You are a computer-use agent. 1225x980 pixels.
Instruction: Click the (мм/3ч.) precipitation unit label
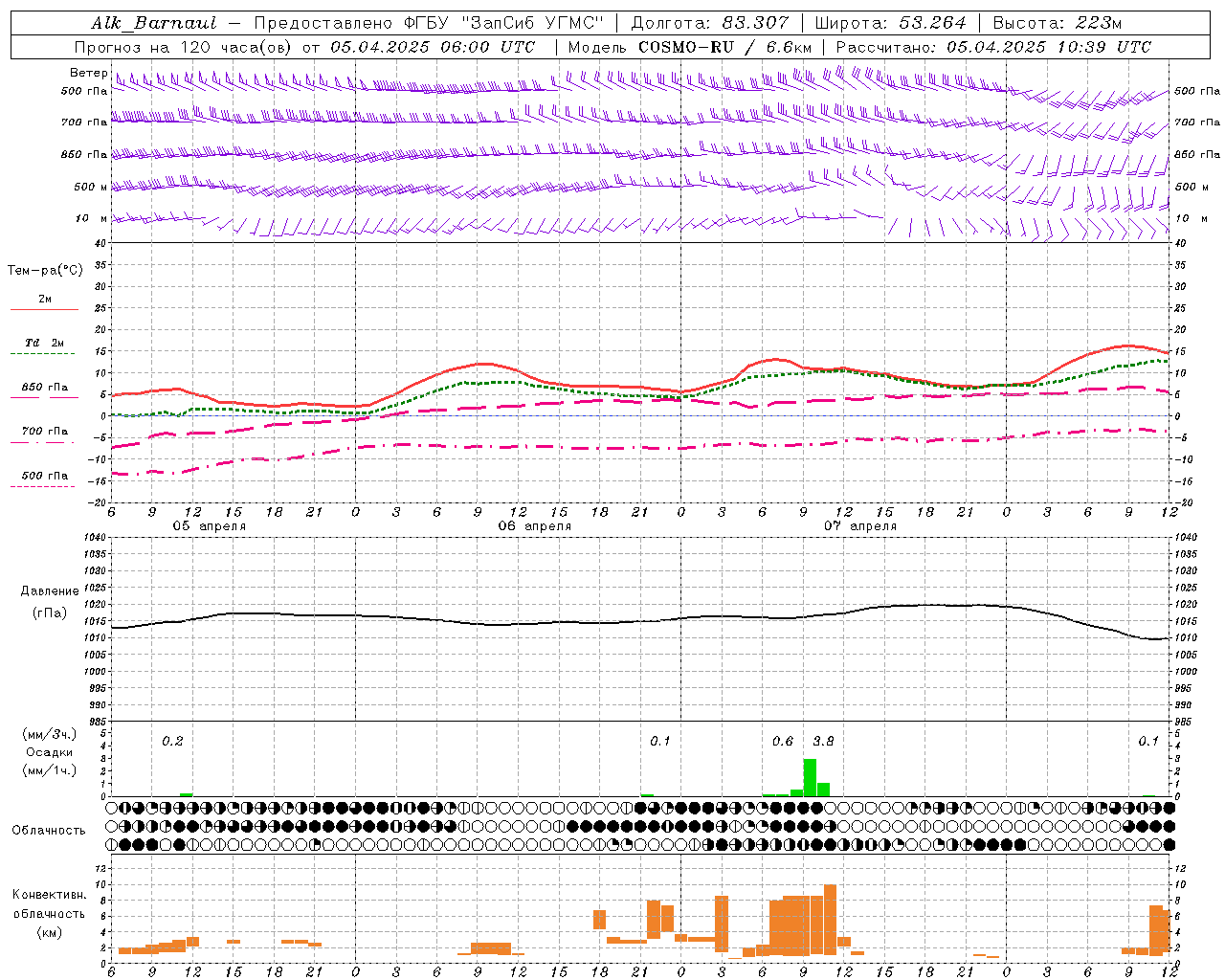click(x=49, y=734)
